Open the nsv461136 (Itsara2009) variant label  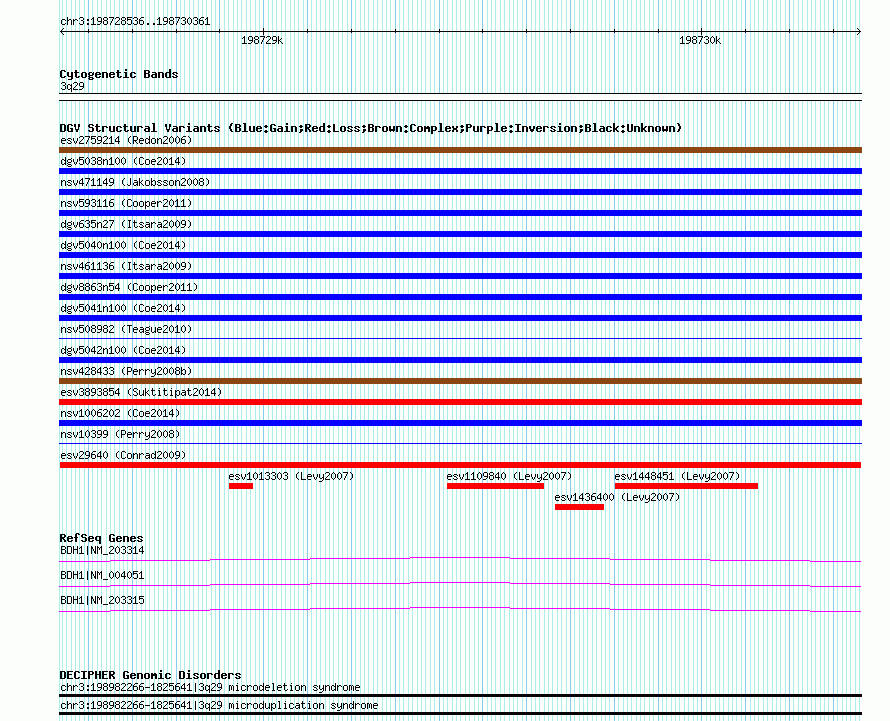tap(126, 266)
